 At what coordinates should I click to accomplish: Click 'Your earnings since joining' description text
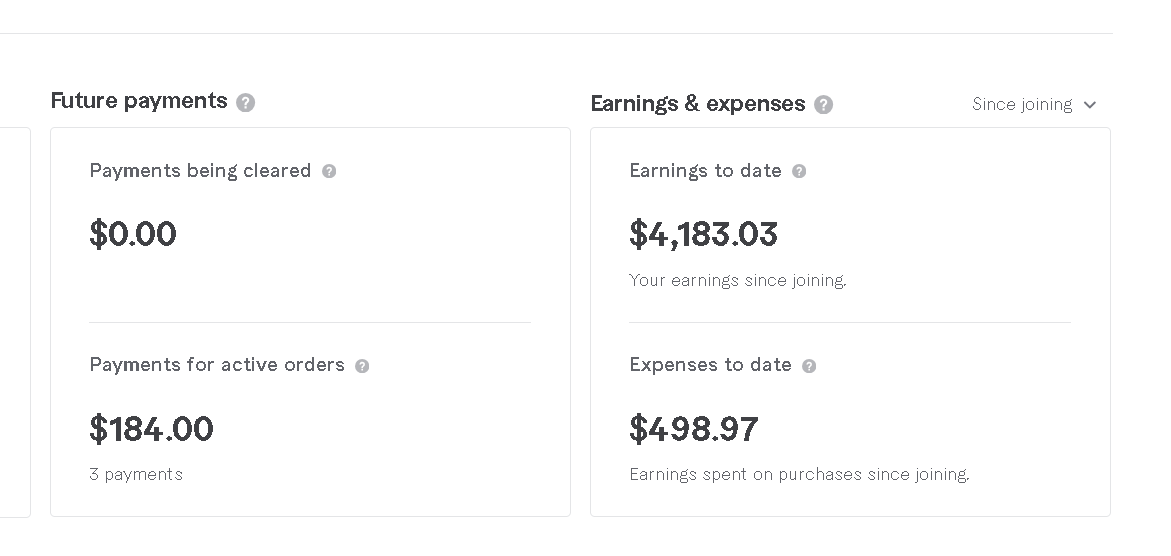click(x=737, y=280)
